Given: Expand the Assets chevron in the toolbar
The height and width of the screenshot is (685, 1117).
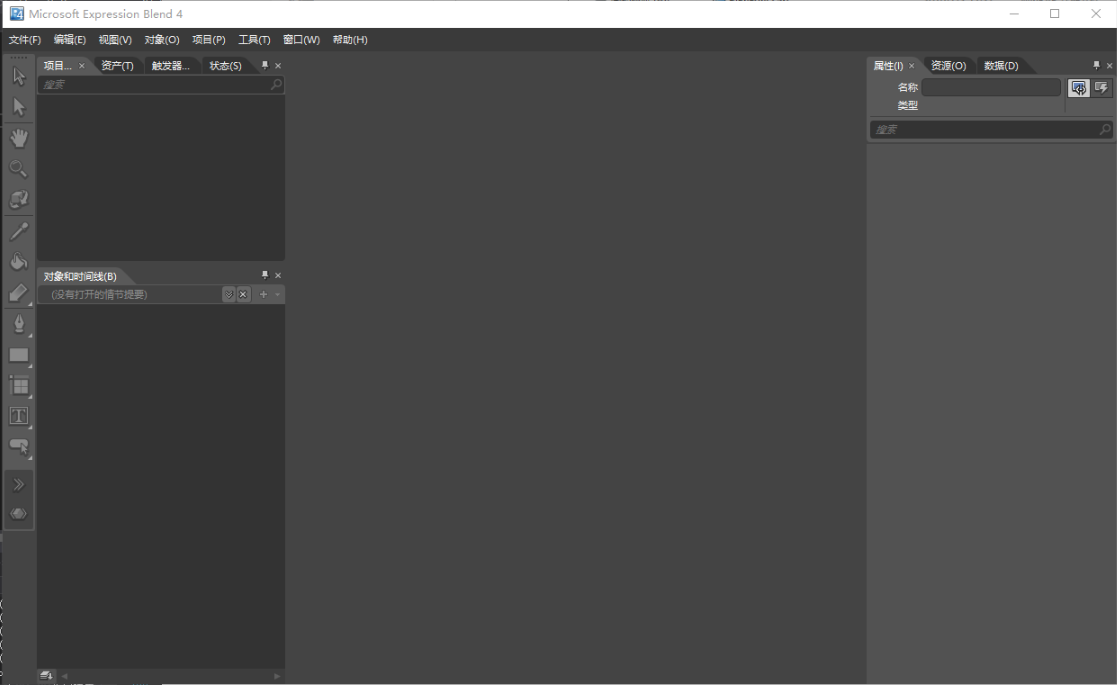Looking at the screenshot, I should (18, 483).
